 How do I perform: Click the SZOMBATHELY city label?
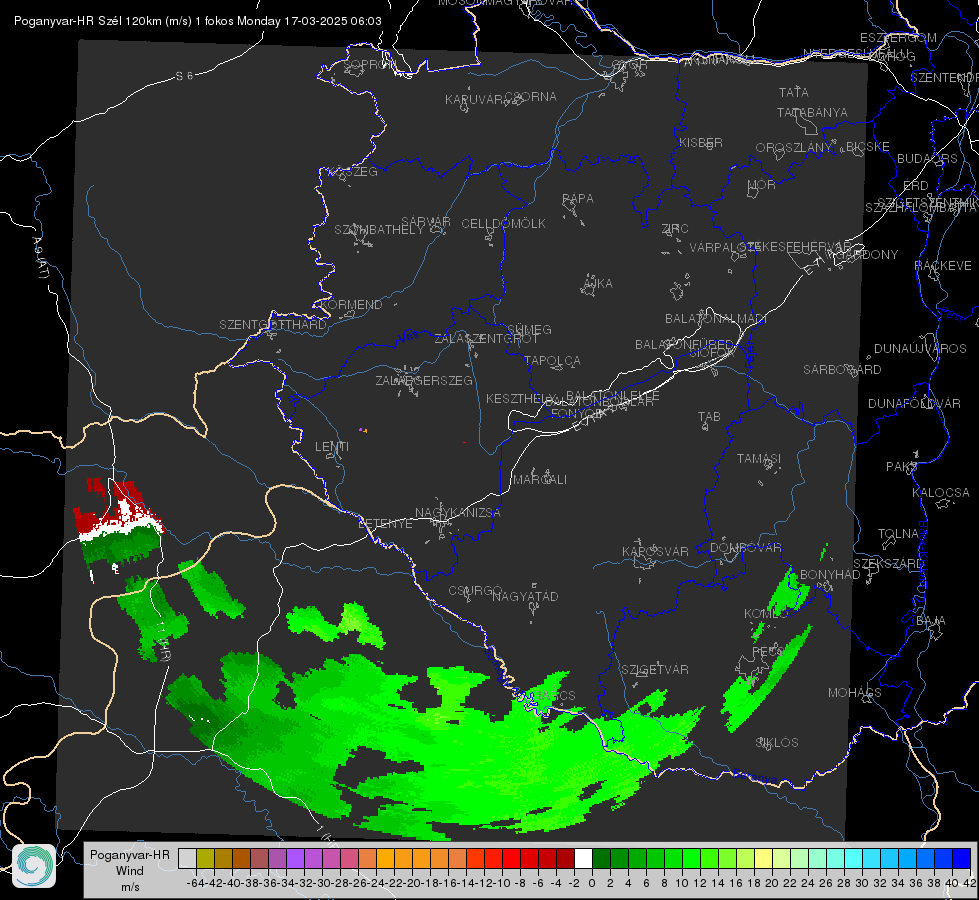(378, 230)
